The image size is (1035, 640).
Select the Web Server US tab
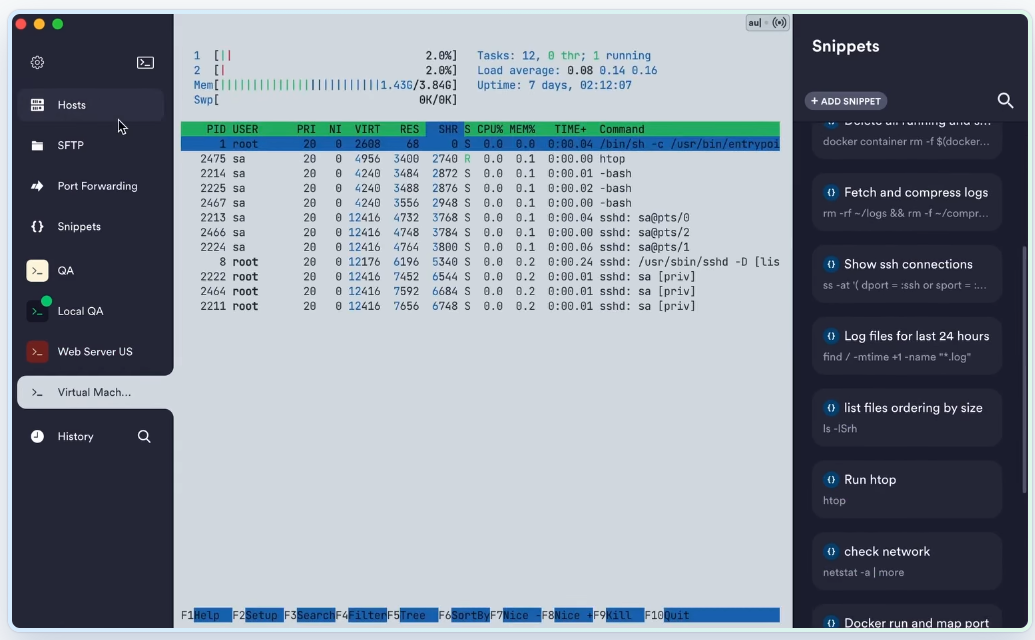94,352
